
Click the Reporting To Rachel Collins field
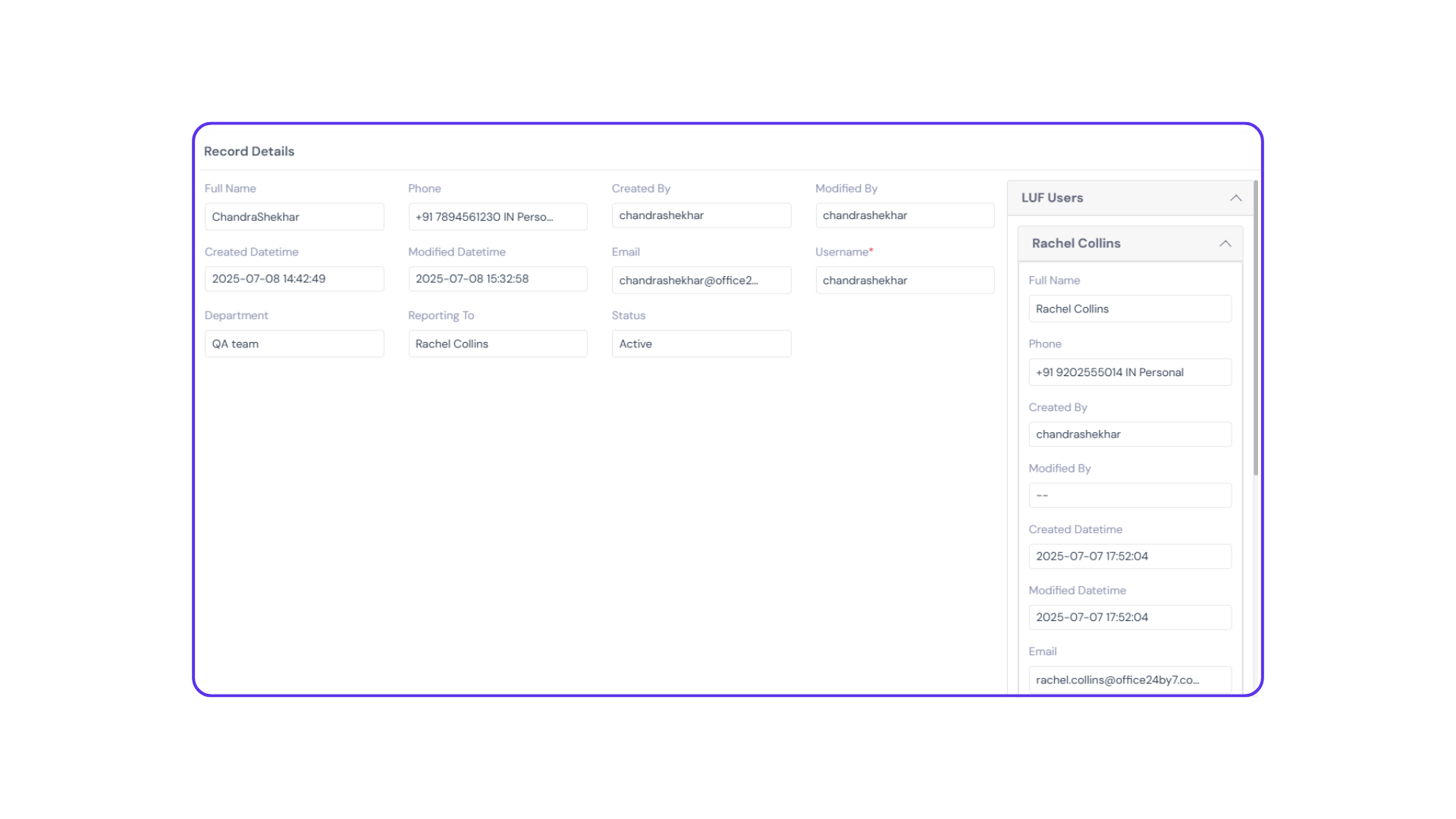497,344
